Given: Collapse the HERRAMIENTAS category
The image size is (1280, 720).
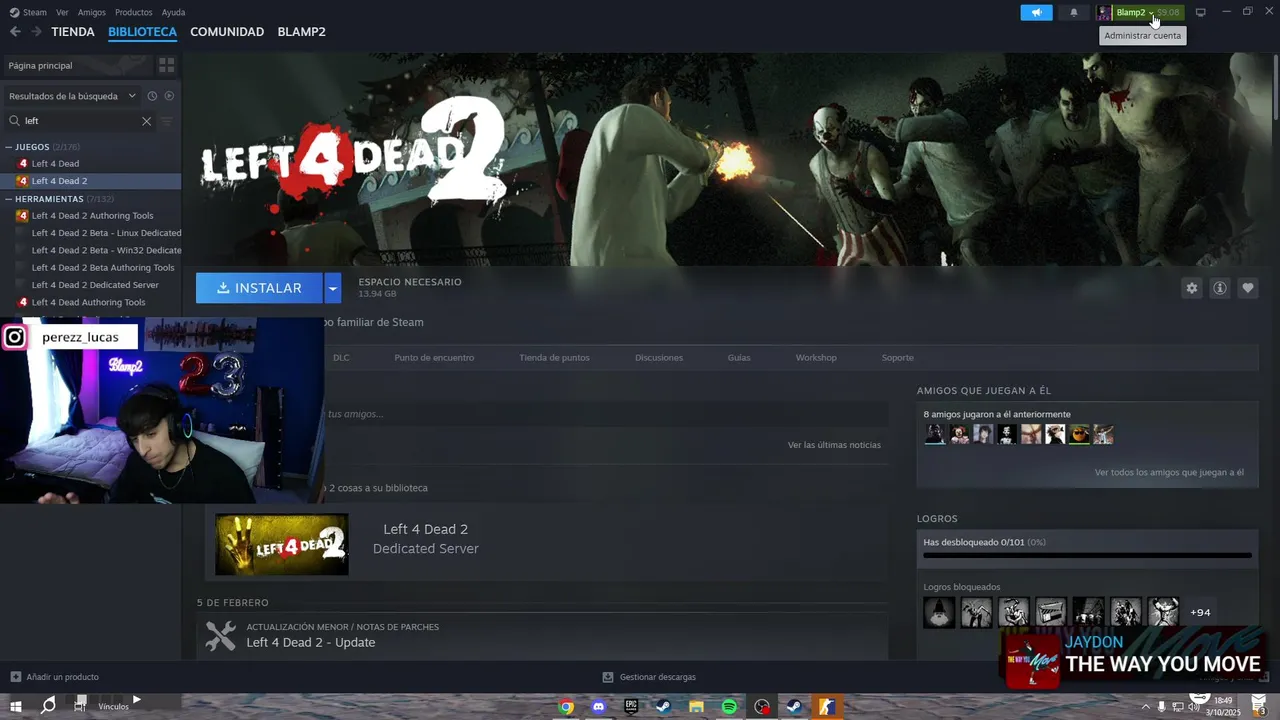Looking at the screenshot, I should coord(9,199).
